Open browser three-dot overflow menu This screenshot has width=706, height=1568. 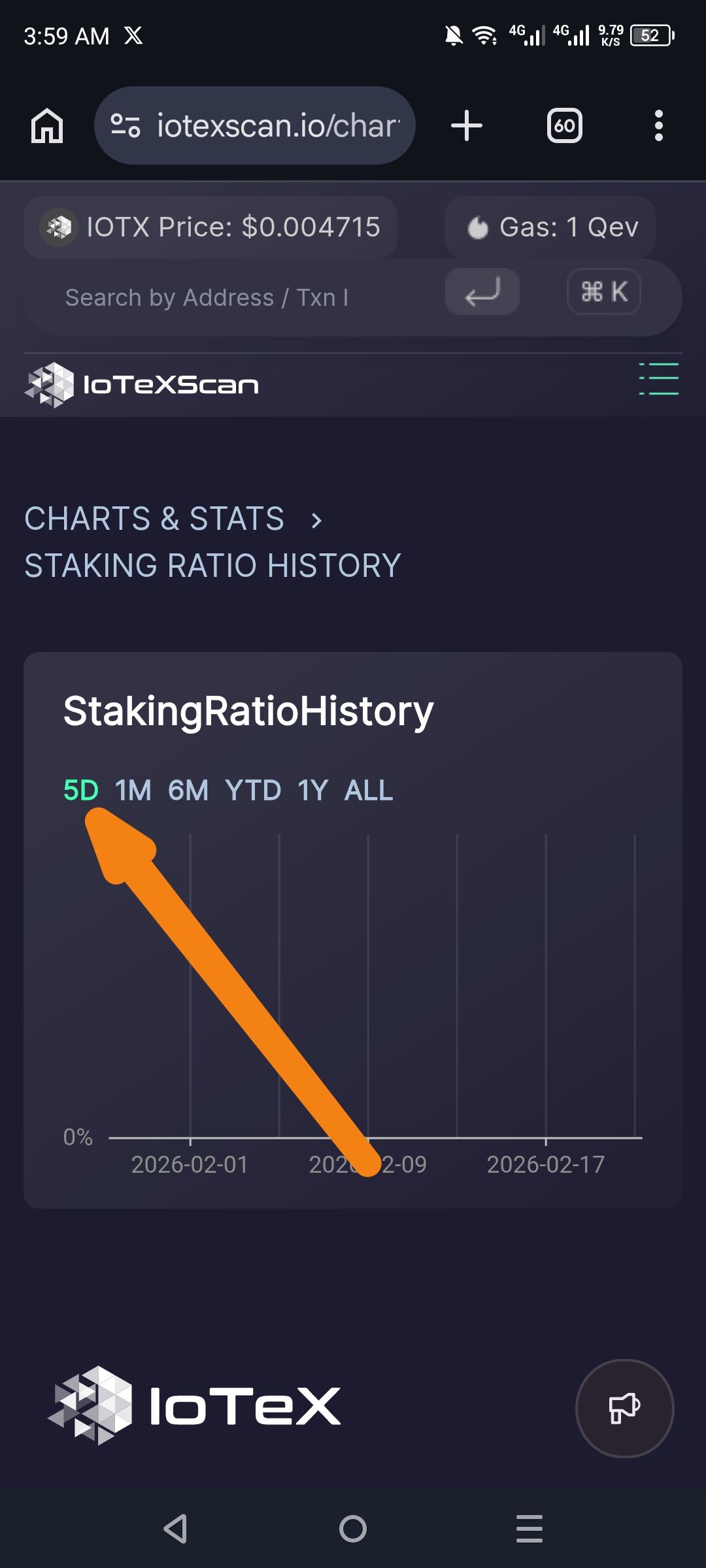tap(659, 125)
